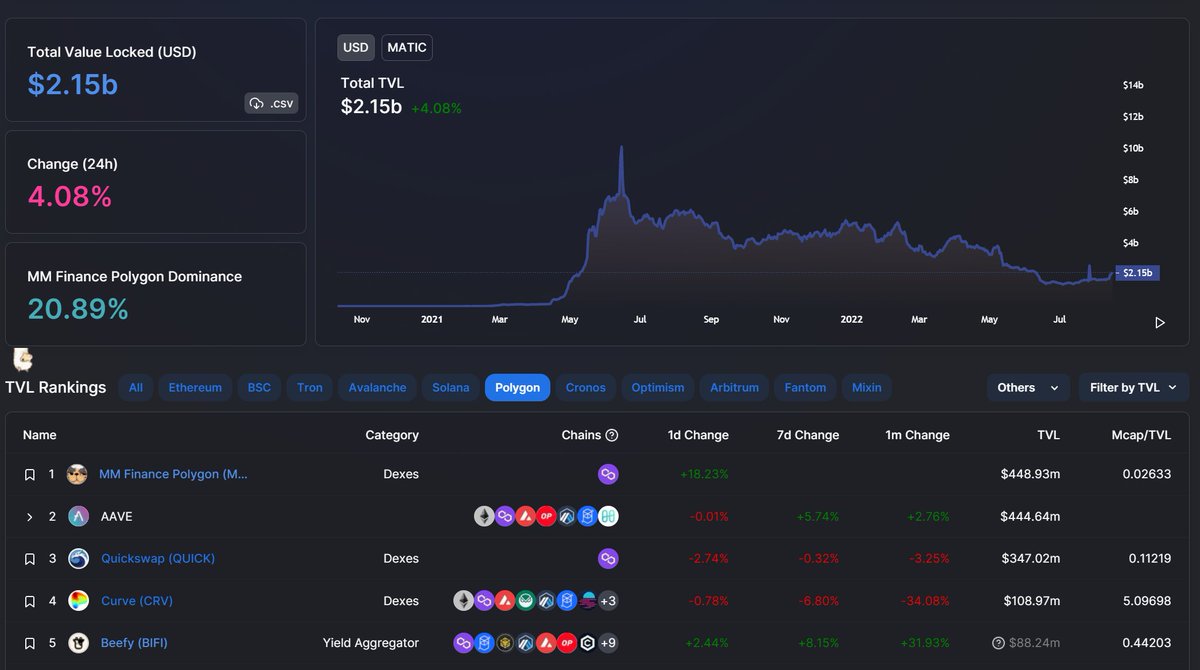Click the Fantom chain icon in AAVE row
The image size is (1200, 670).
pos(588,517)
